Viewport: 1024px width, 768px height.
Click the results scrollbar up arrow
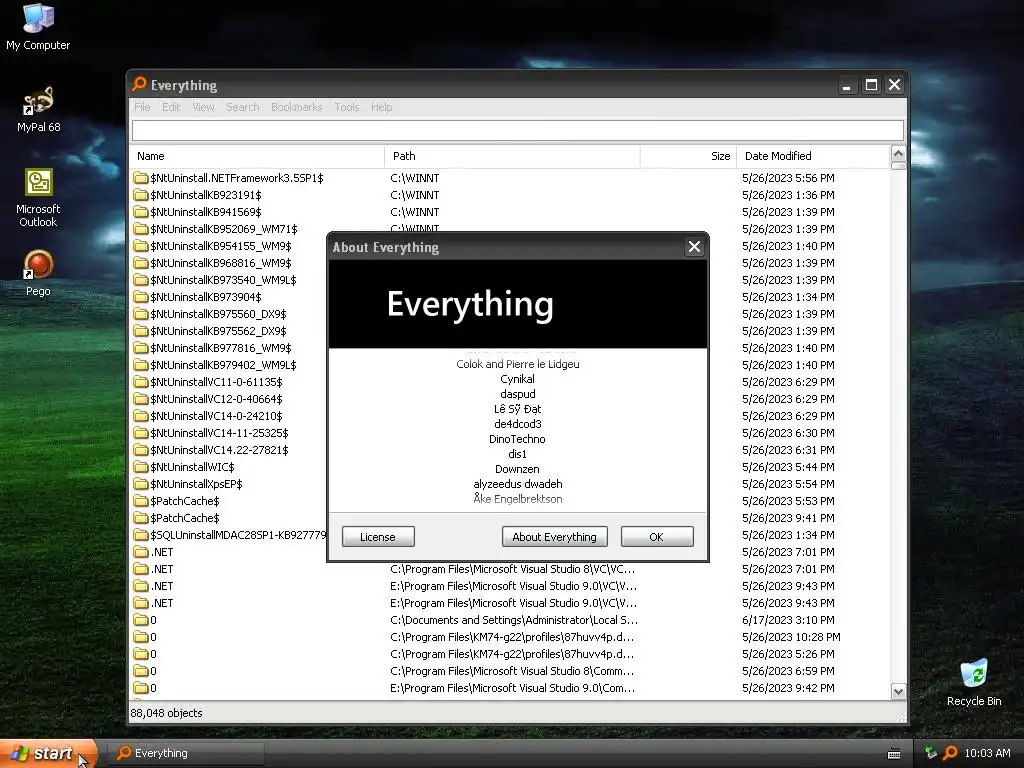[898, 154]
